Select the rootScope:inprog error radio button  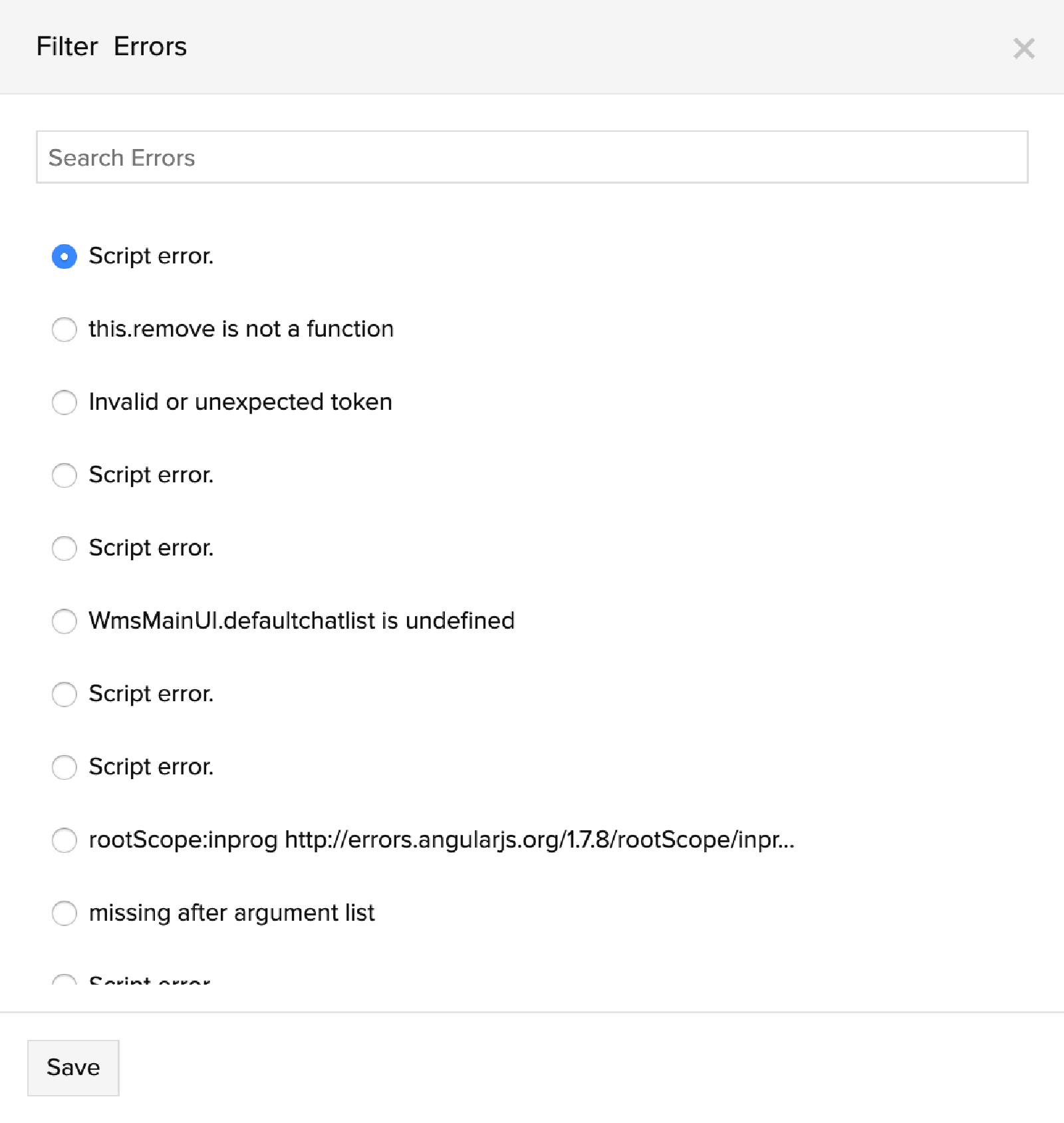click(x=65, y=840)
